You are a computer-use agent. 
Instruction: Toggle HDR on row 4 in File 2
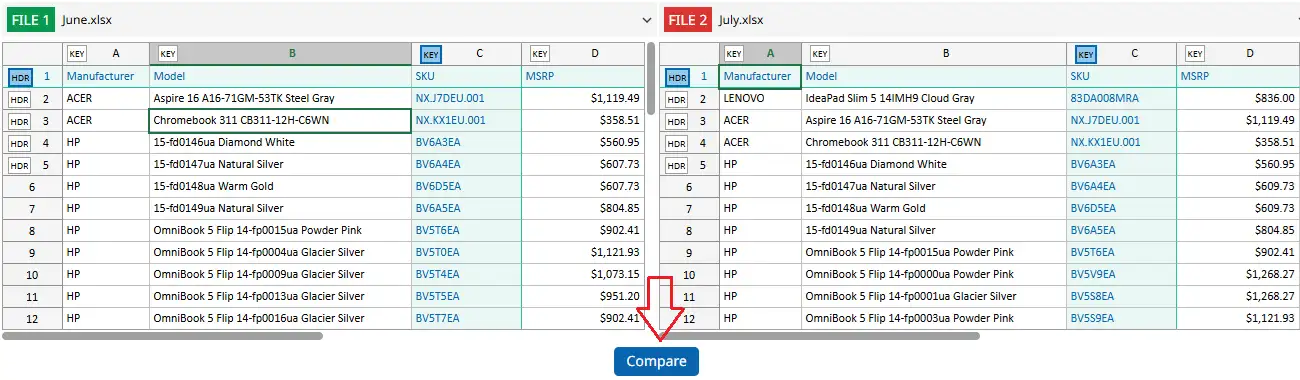(x=677, y=143)
